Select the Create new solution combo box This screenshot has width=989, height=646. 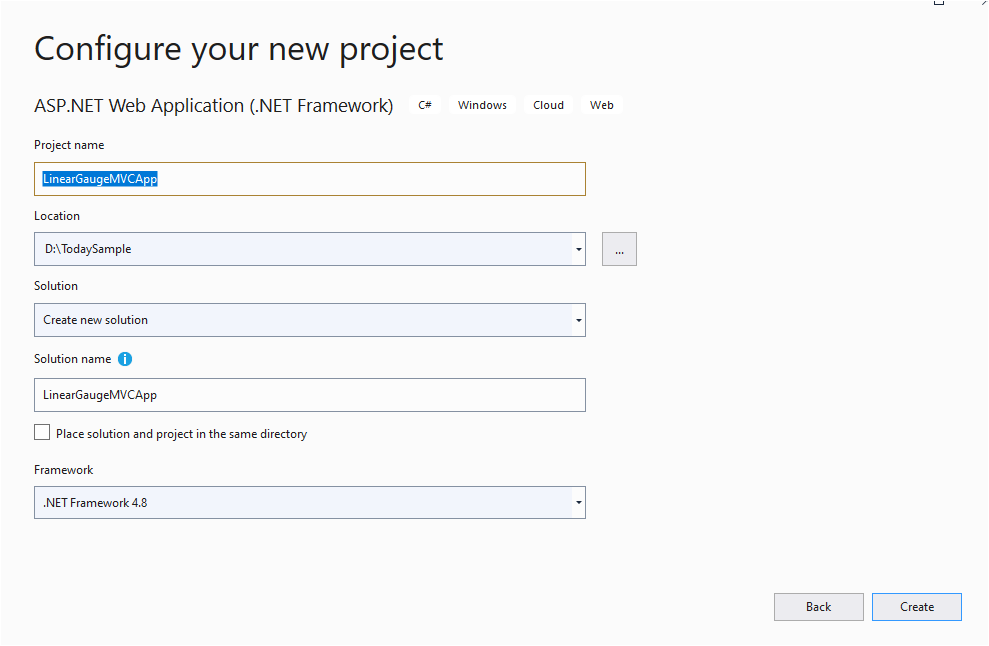[x=310, y=320]
